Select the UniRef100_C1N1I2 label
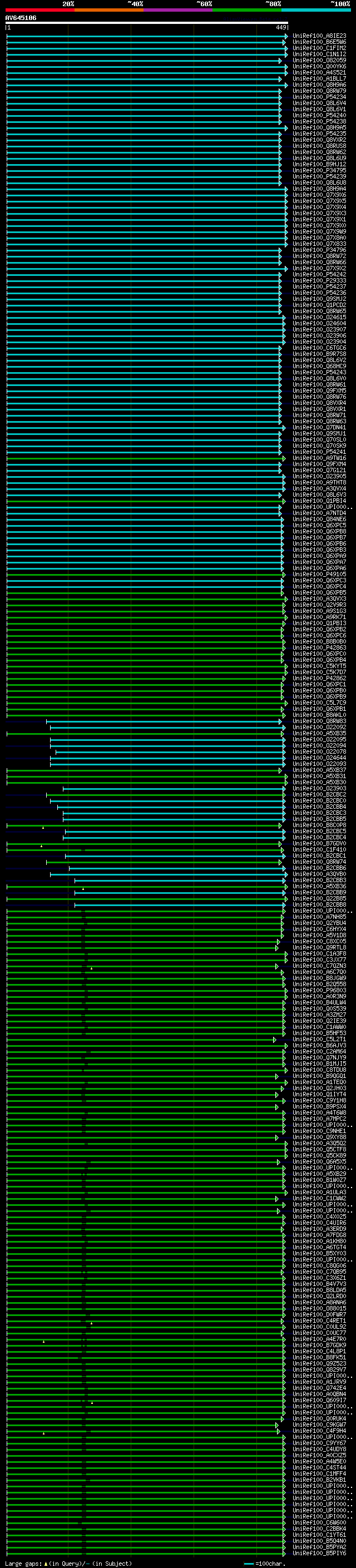The width and height of the screenshot is (356, 1568). 319,54
